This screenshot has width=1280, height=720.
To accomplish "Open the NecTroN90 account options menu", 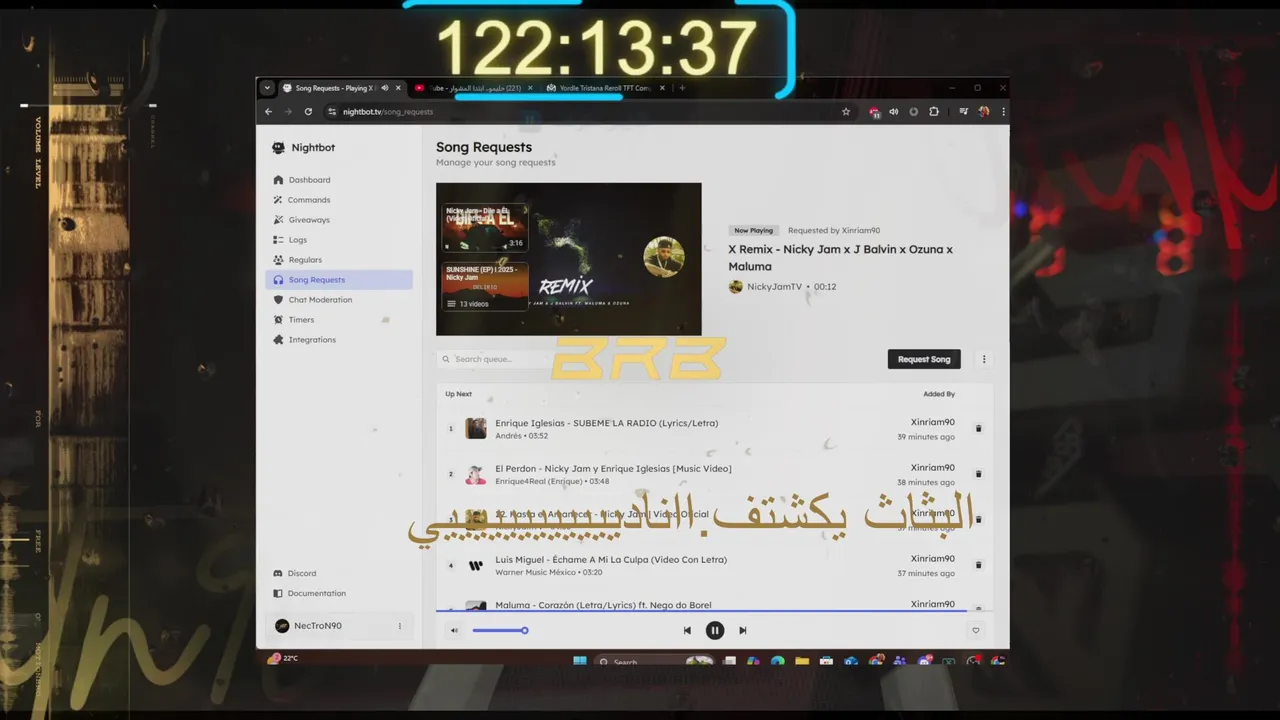I will [400, 626].
